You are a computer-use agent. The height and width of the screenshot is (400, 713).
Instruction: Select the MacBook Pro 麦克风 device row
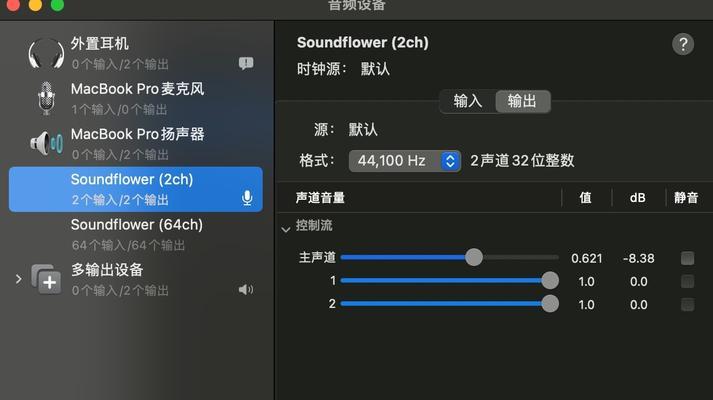136,98
